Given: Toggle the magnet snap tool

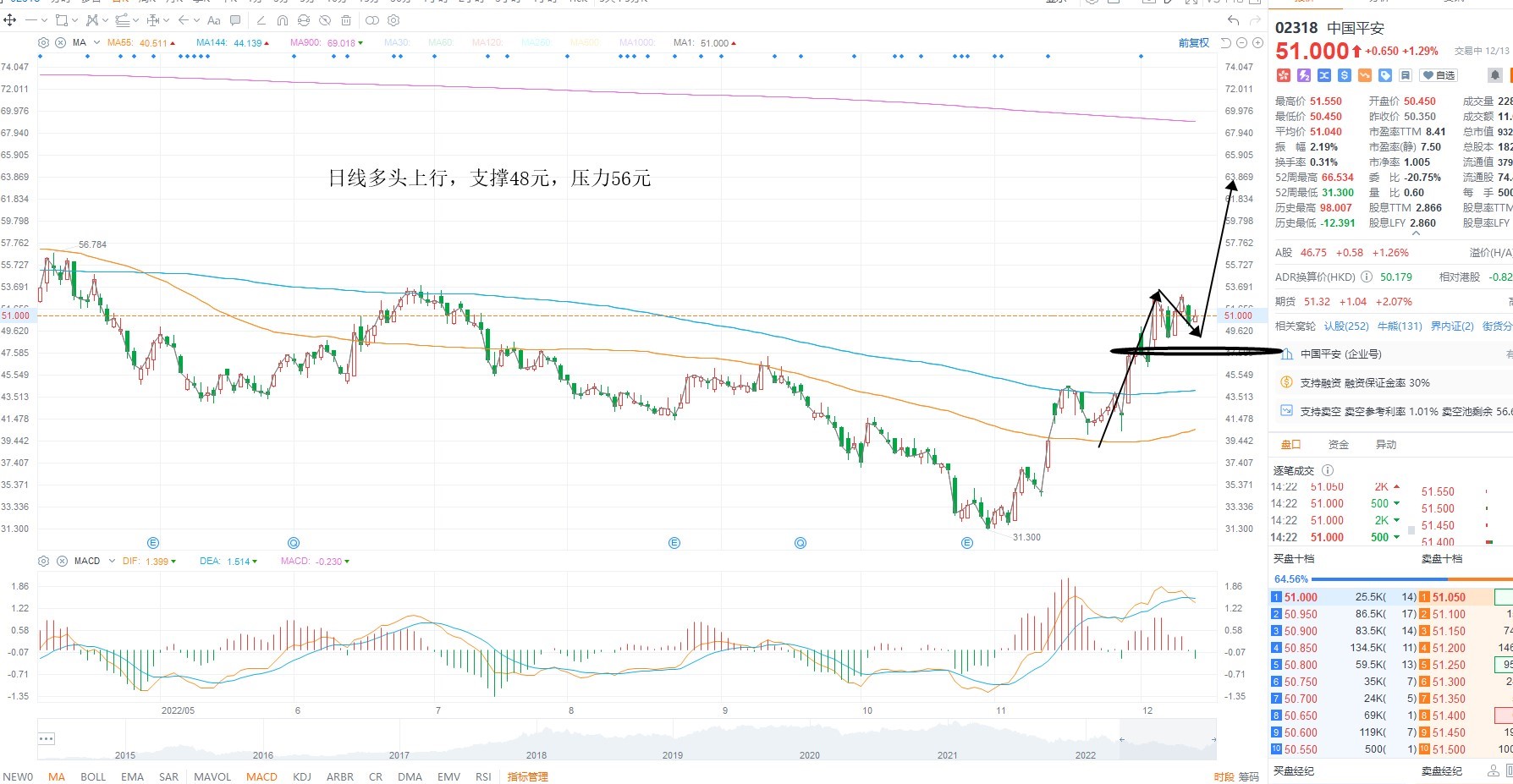Looking at the screenshot, I should 283,20.
